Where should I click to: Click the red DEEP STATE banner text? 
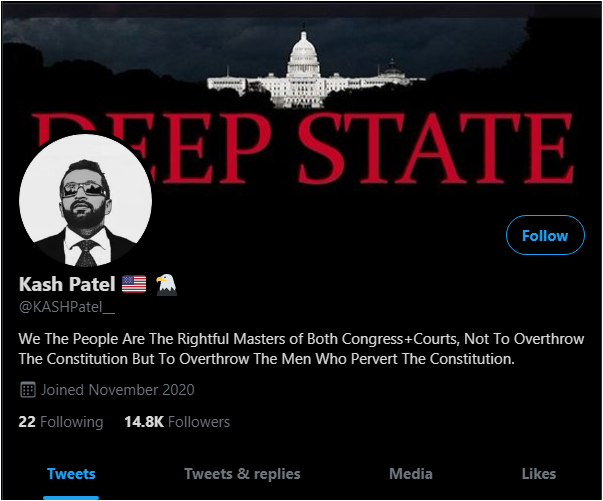(304, 148)
